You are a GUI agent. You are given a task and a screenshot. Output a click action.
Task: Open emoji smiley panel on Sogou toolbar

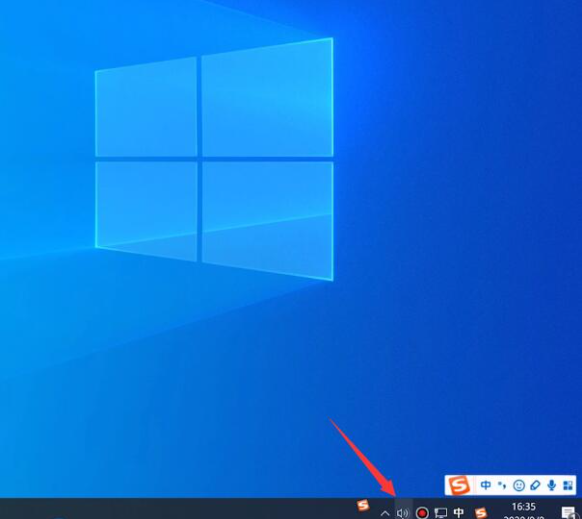click(519, 485)
